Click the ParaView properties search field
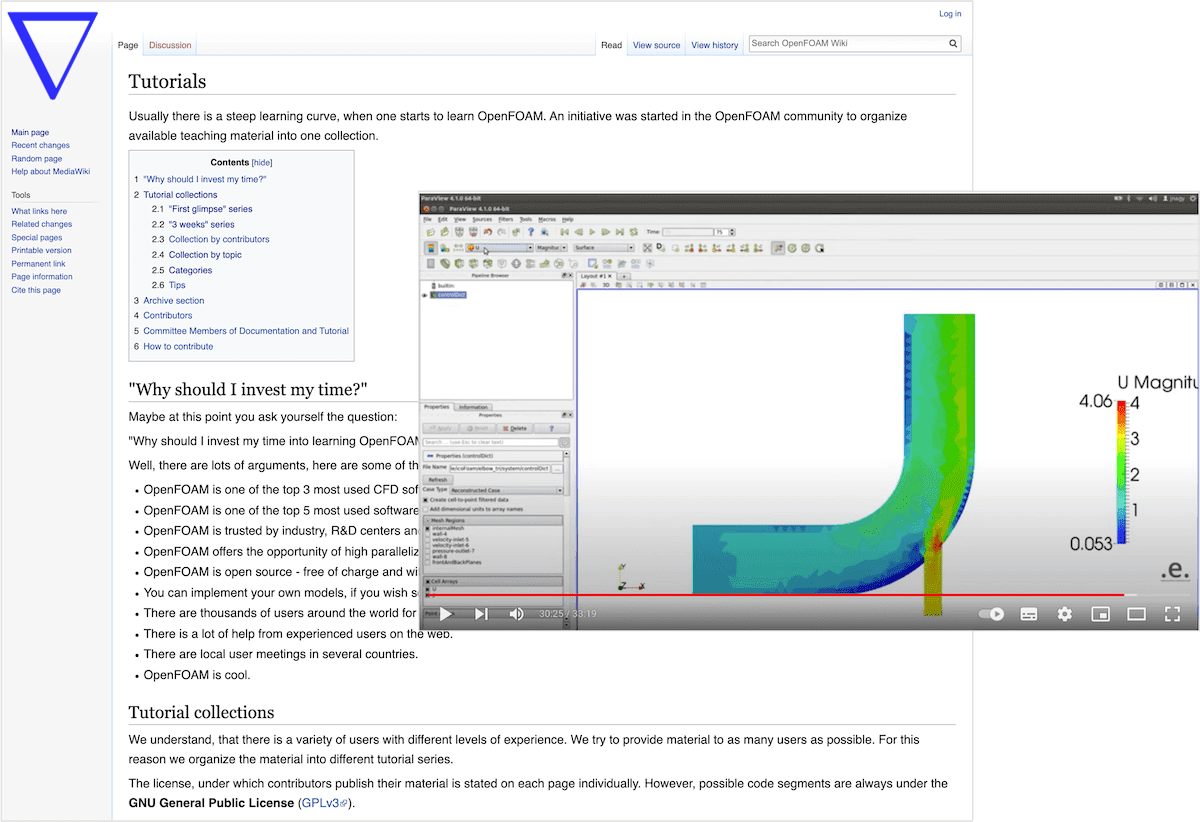 tap(490, 442)
